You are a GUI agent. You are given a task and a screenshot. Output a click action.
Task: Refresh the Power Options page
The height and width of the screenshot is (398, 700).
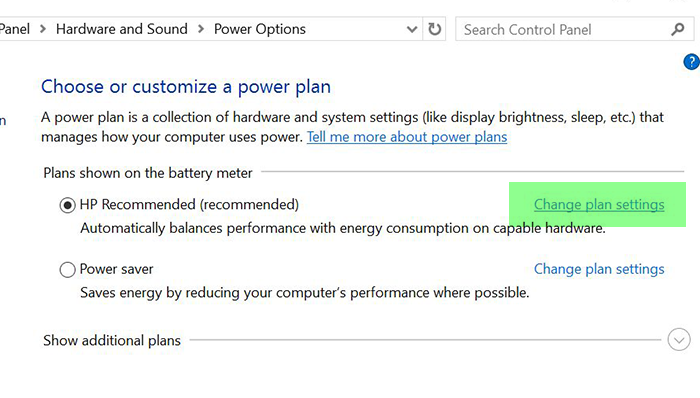pos(434,29)
